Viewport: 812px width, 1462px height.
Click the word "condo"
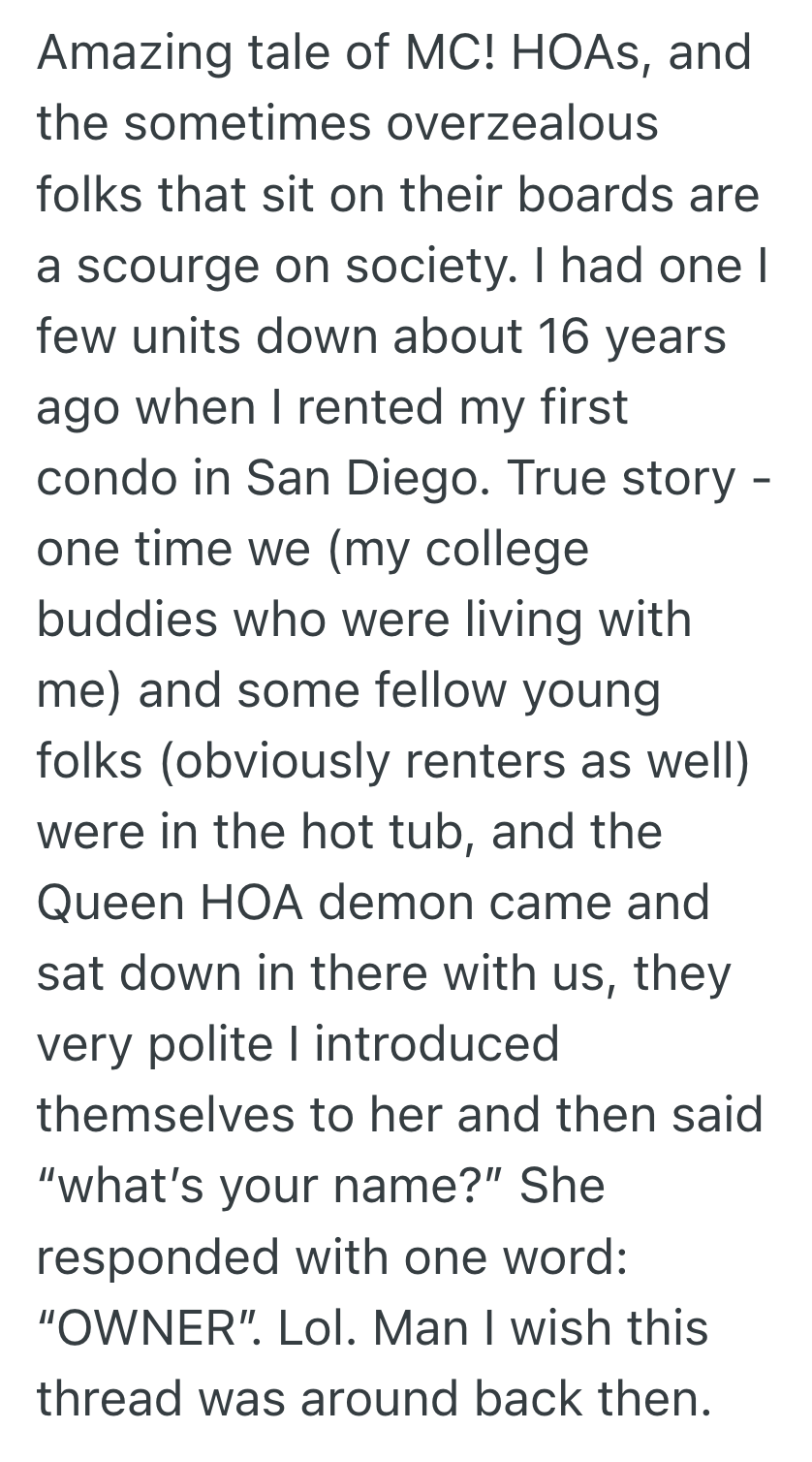(x=105, y=478)
